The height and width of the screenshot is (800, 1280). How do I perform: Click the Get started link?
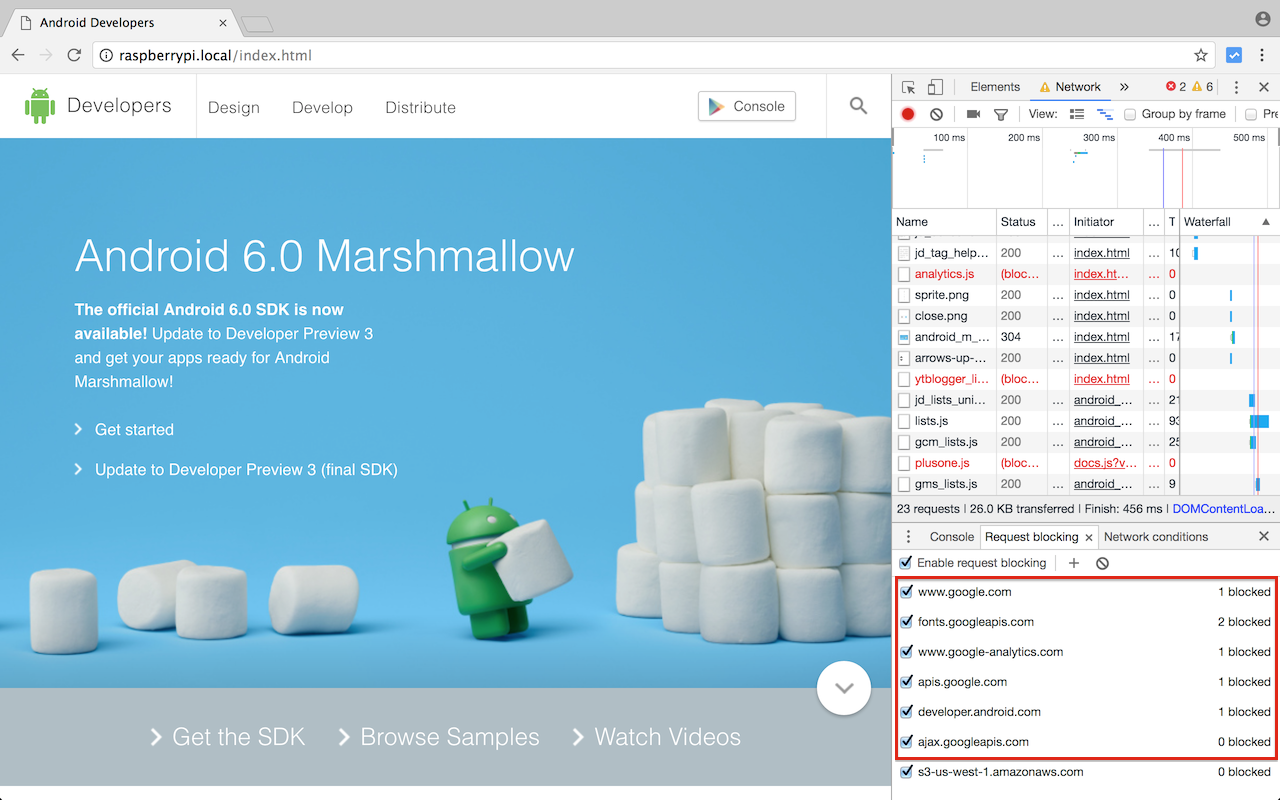(134, 430)
